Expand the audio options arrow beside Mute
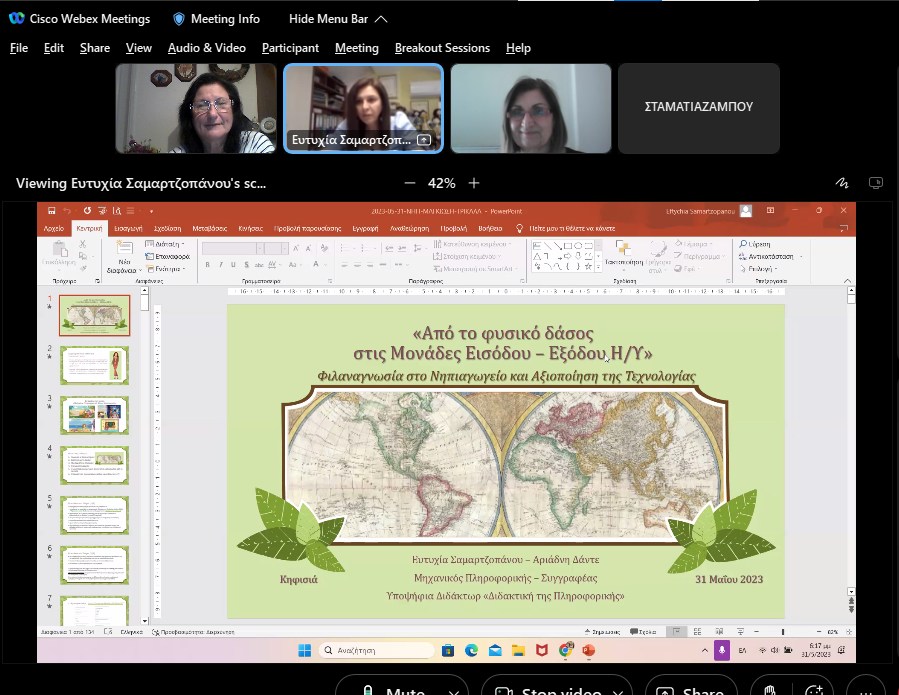The height and width of the screenshot is (695, 899). pyautogui.click(x=453, y=691)
